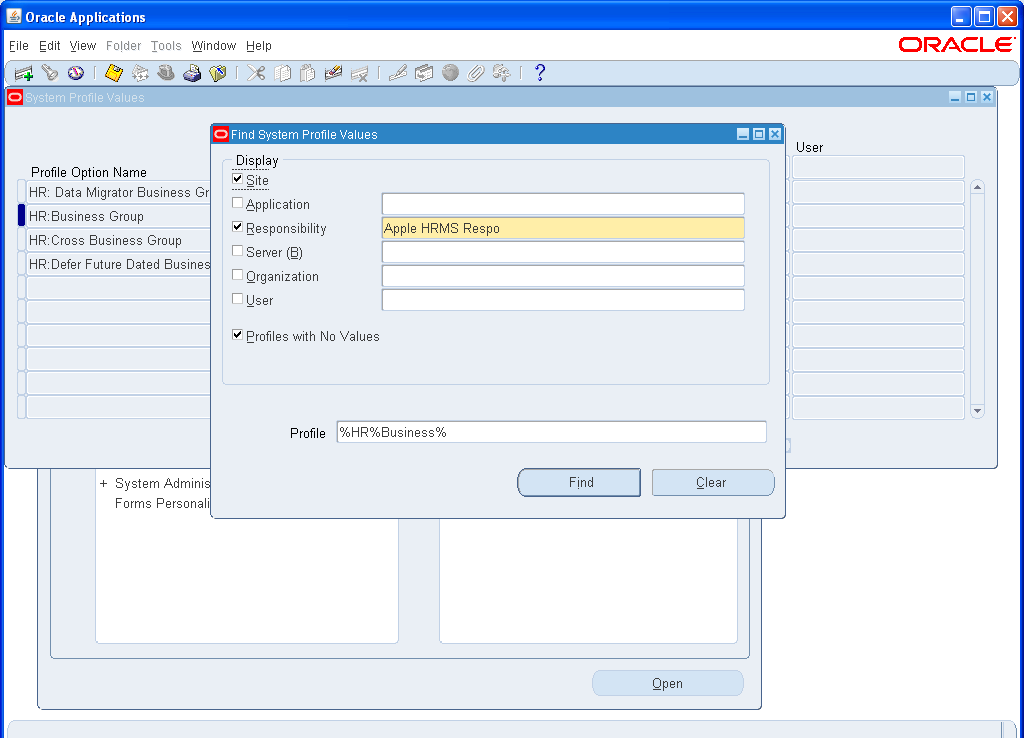Select the Print toolbar icon
This screenshot has height=738, width=1024.
pyautogui.click(x=192, y=72)
